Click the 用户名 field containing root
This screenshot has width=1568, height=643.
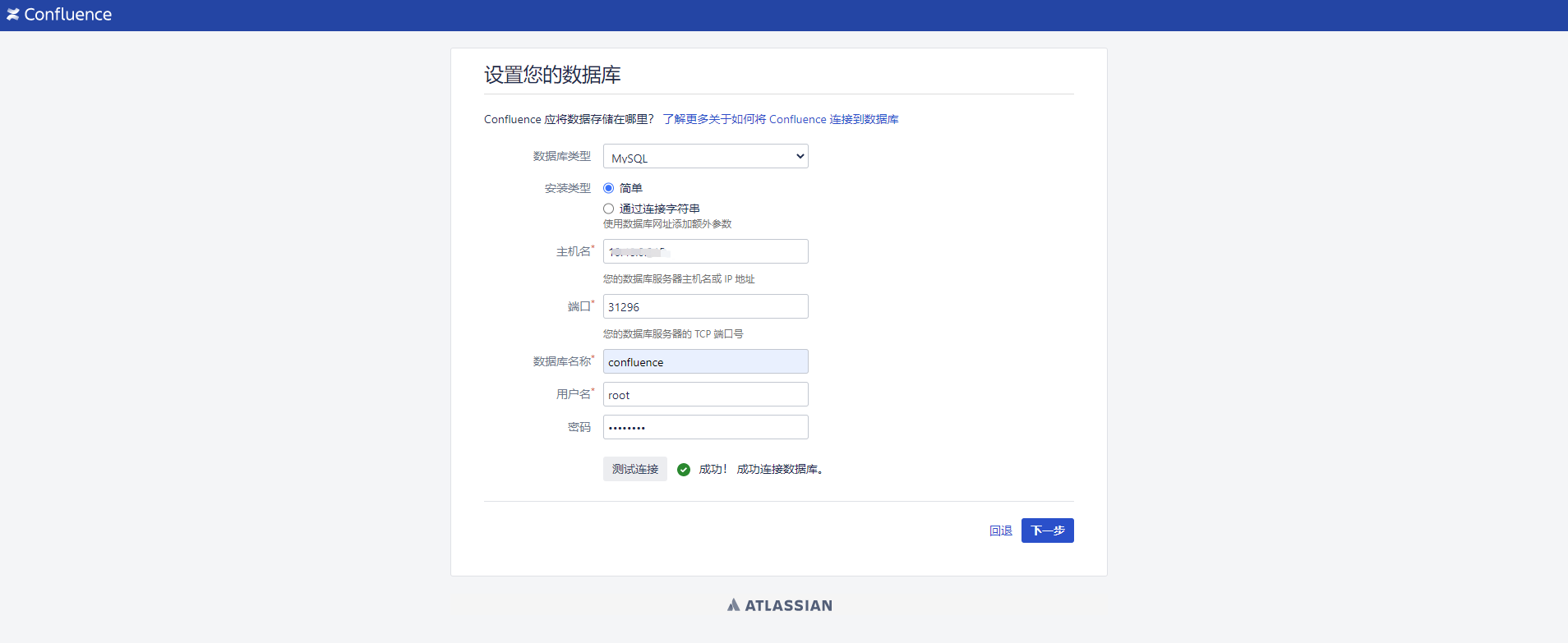click(x=705, y=395)
